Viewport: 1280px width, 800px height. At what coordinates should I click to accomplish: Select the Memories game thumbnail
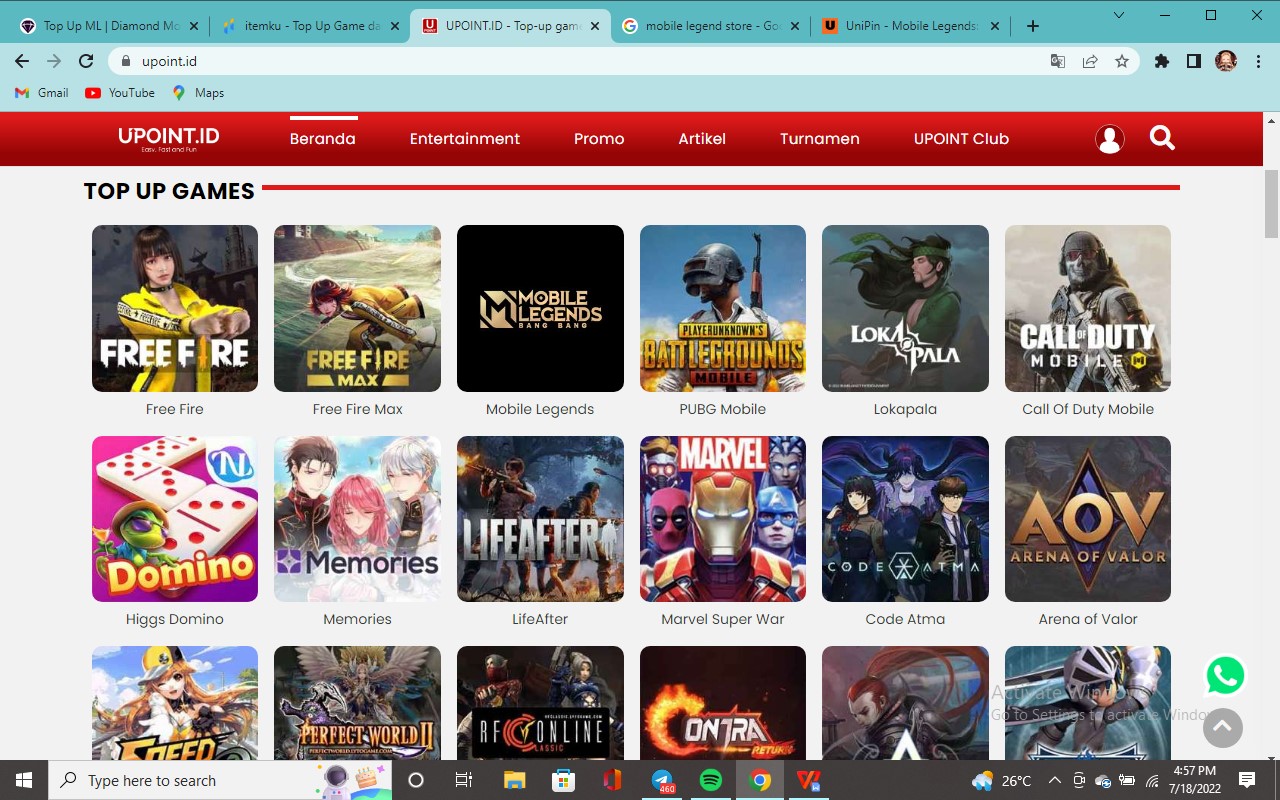357,519
